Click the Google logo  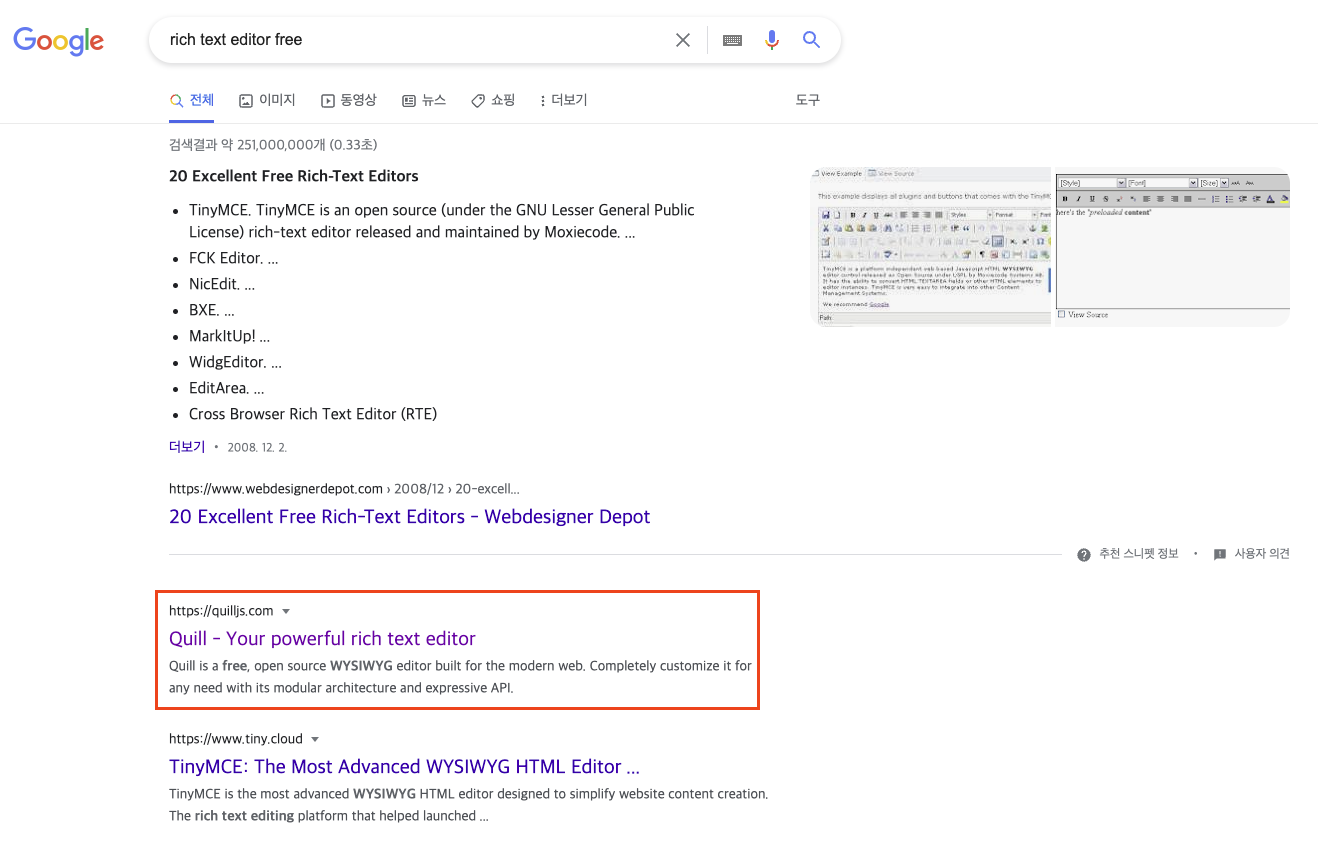click(x=58, y=40)
